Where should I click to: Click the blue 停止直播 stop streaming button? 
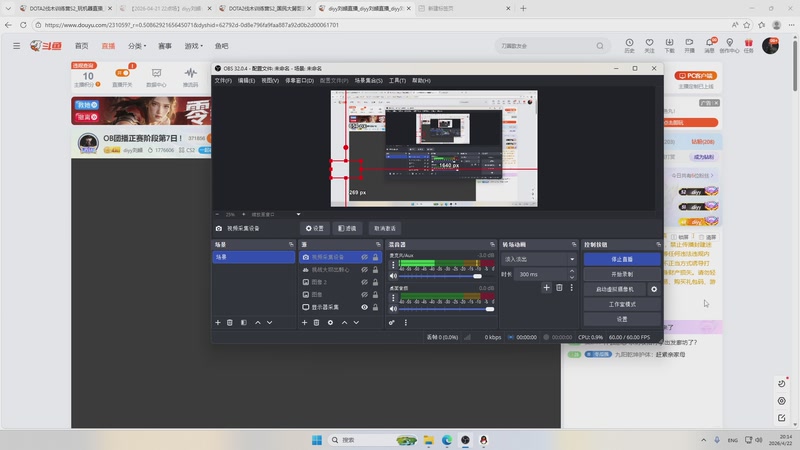(622, 259)
